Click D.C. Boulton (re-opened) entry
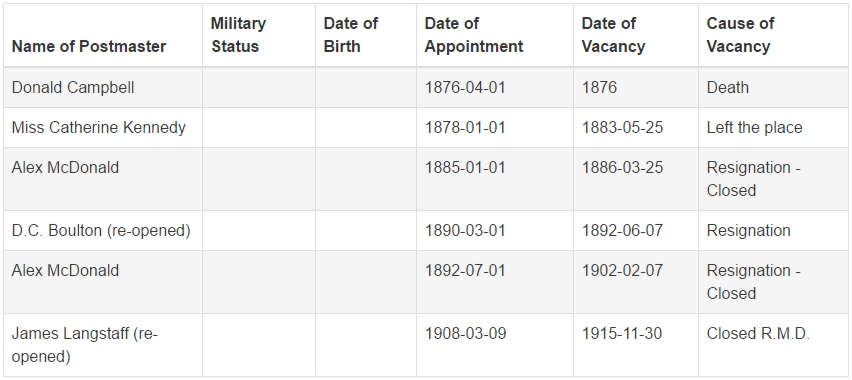 101,231
